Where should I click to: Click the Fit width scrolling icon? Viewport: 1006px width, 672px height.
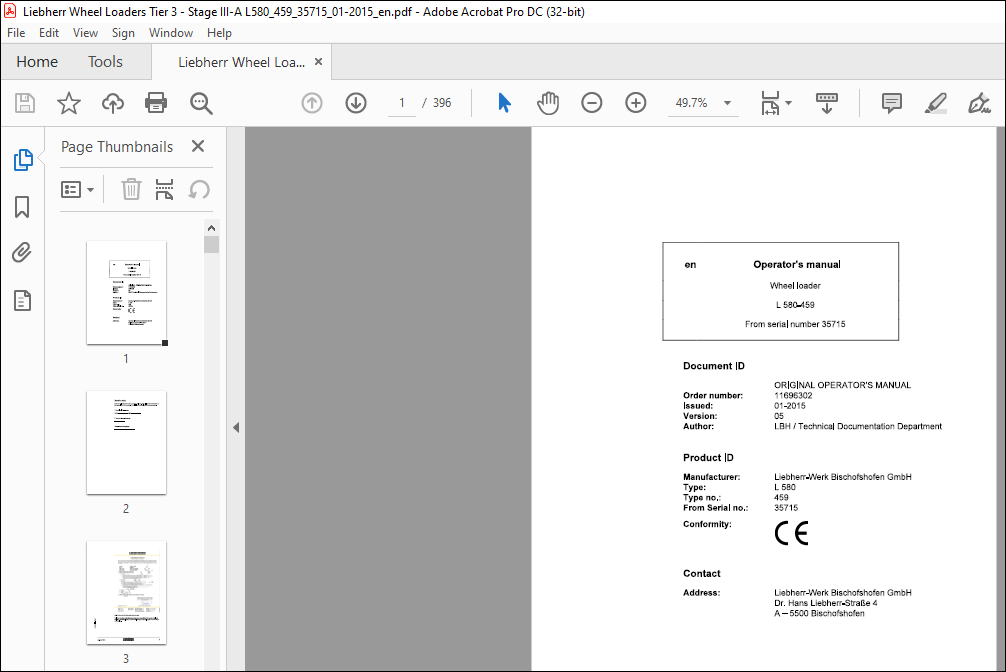(770, 103)
